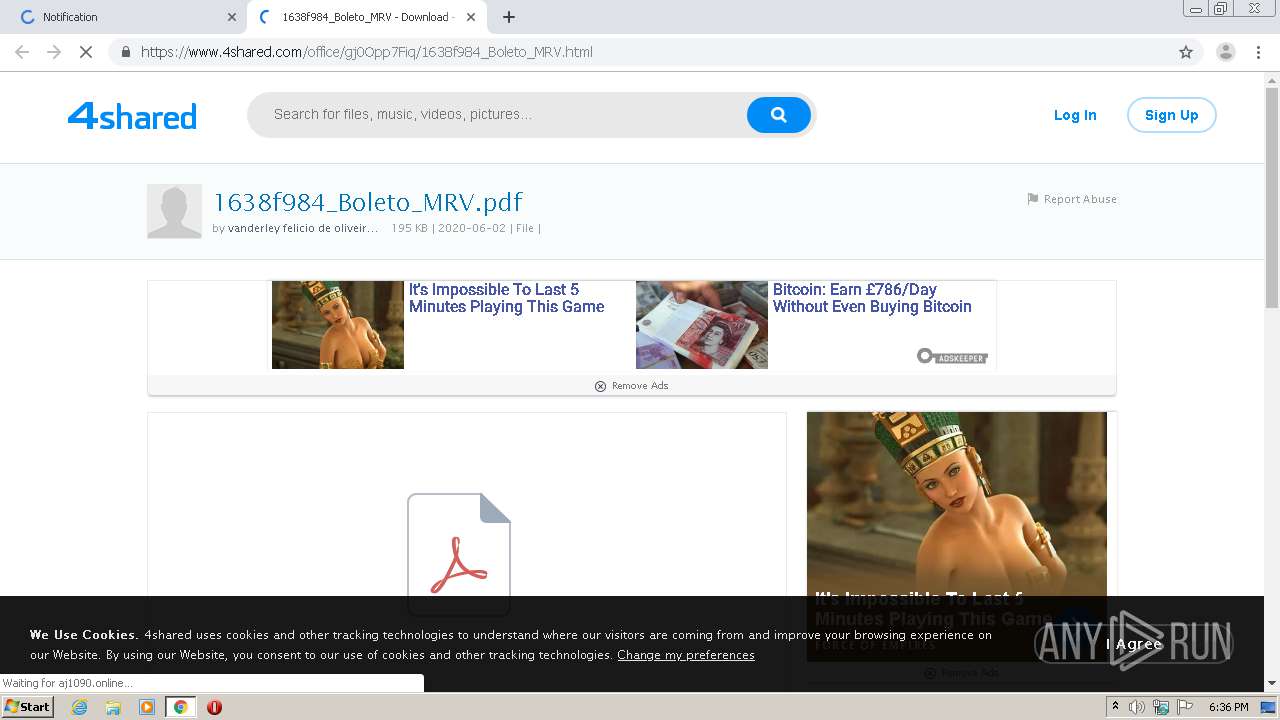Image resolution: width=1280 pixels, height=720 pixels.
Task: Open uploader vanderley felicio de oliveir profile
Action: point(303,228)
